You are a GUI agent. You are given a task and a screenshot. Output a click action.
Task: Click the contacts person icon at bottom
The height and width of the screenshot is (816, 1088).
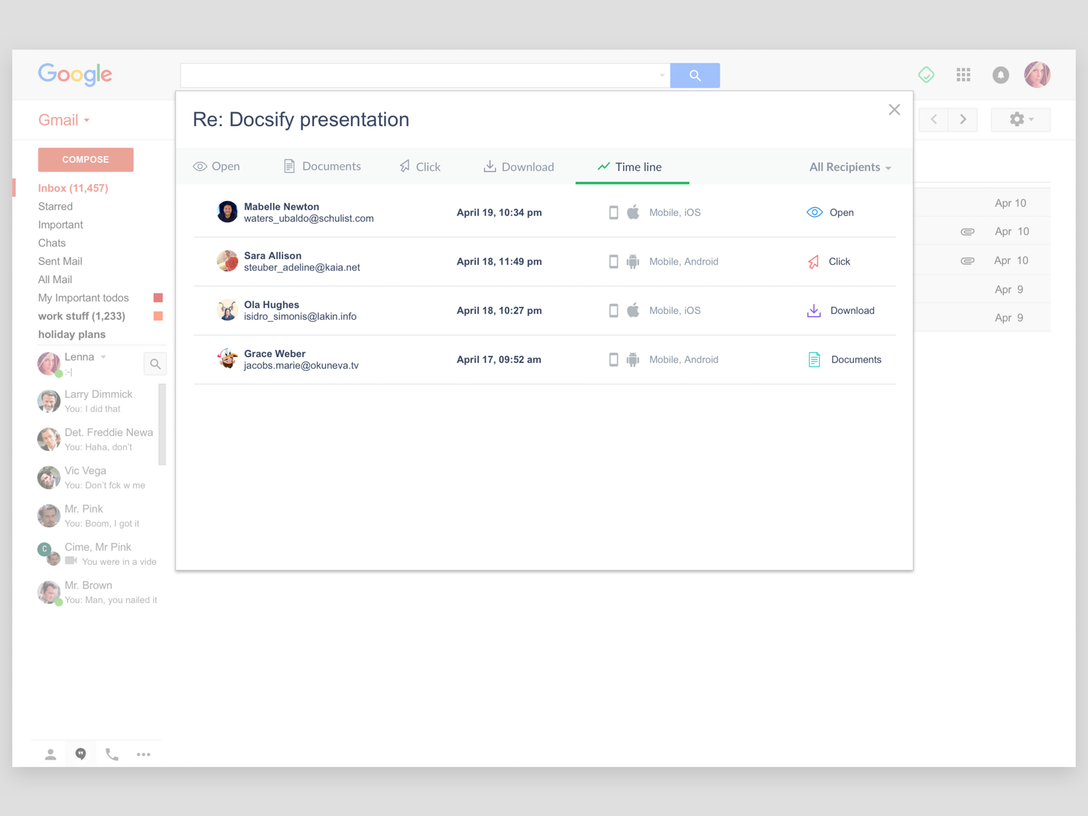tap(50, 754)
